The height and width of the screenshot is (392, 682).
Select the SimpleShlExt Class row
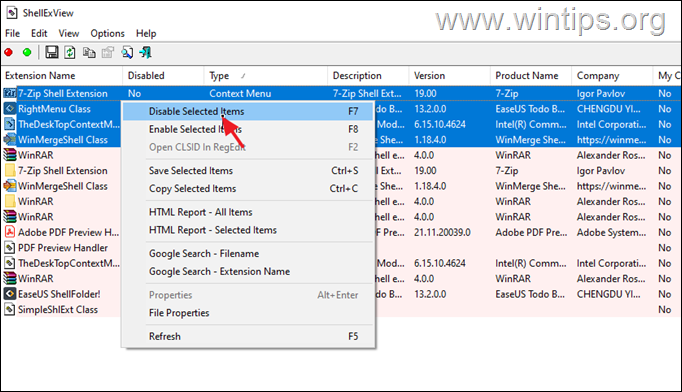[x=61, y=309]
